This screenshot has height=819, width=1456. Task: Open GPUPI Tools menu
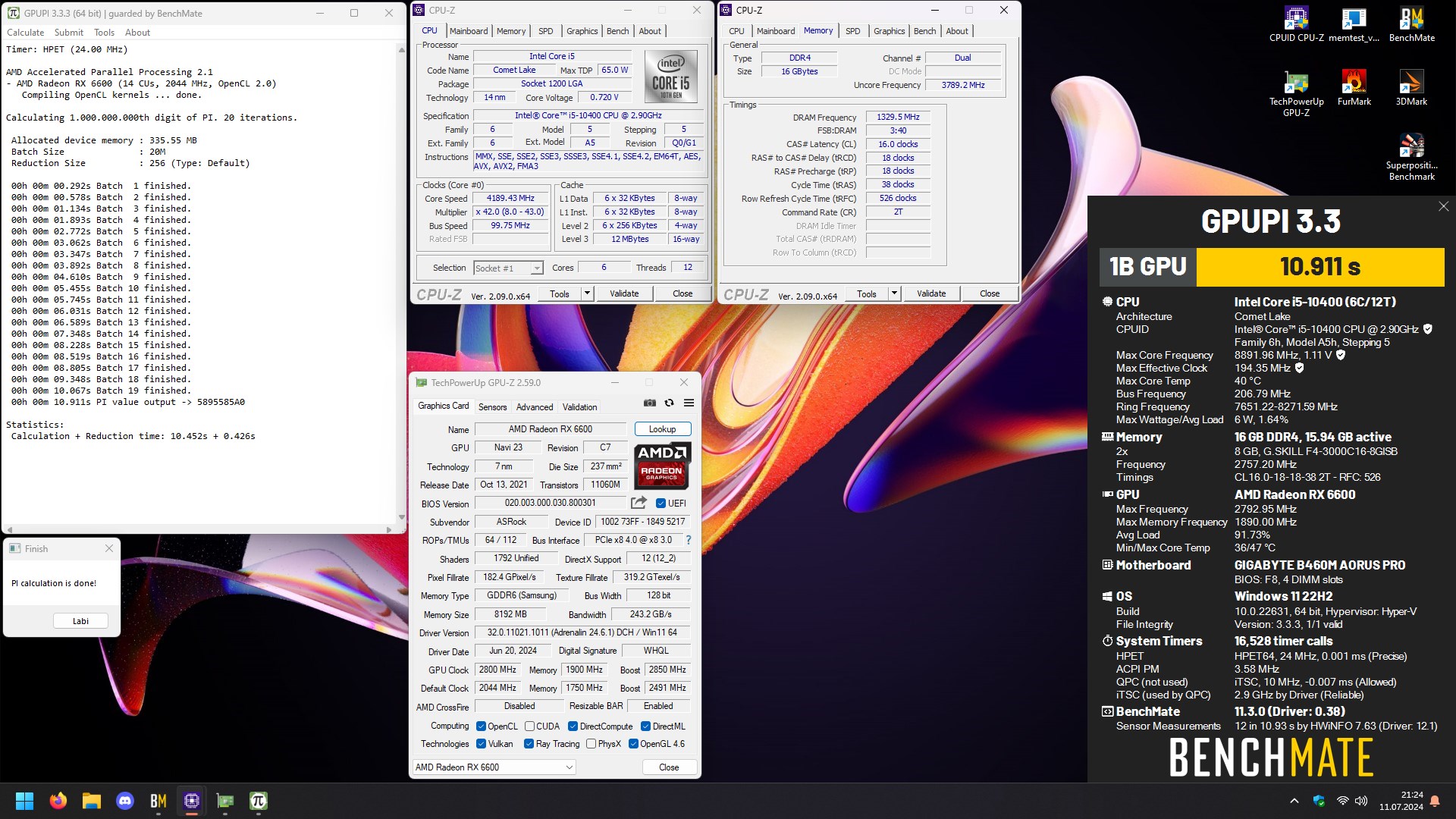[104, 33]
